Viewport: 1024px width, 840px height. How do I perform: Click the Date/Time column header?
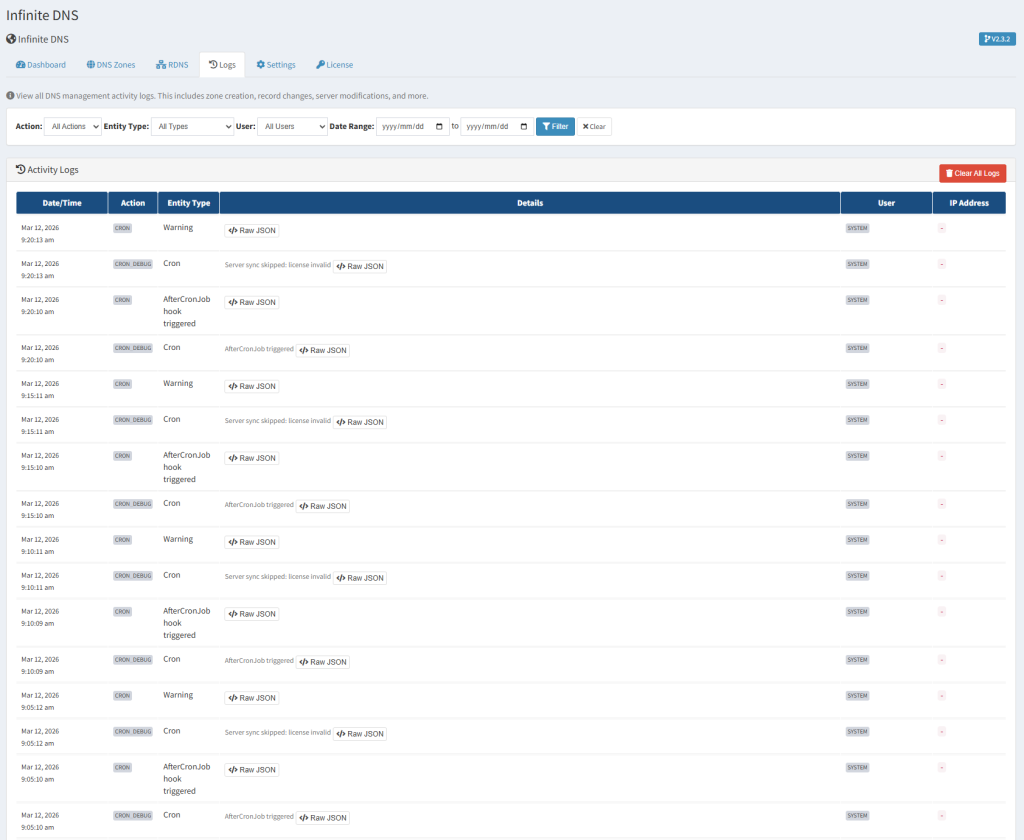[62, 203]
